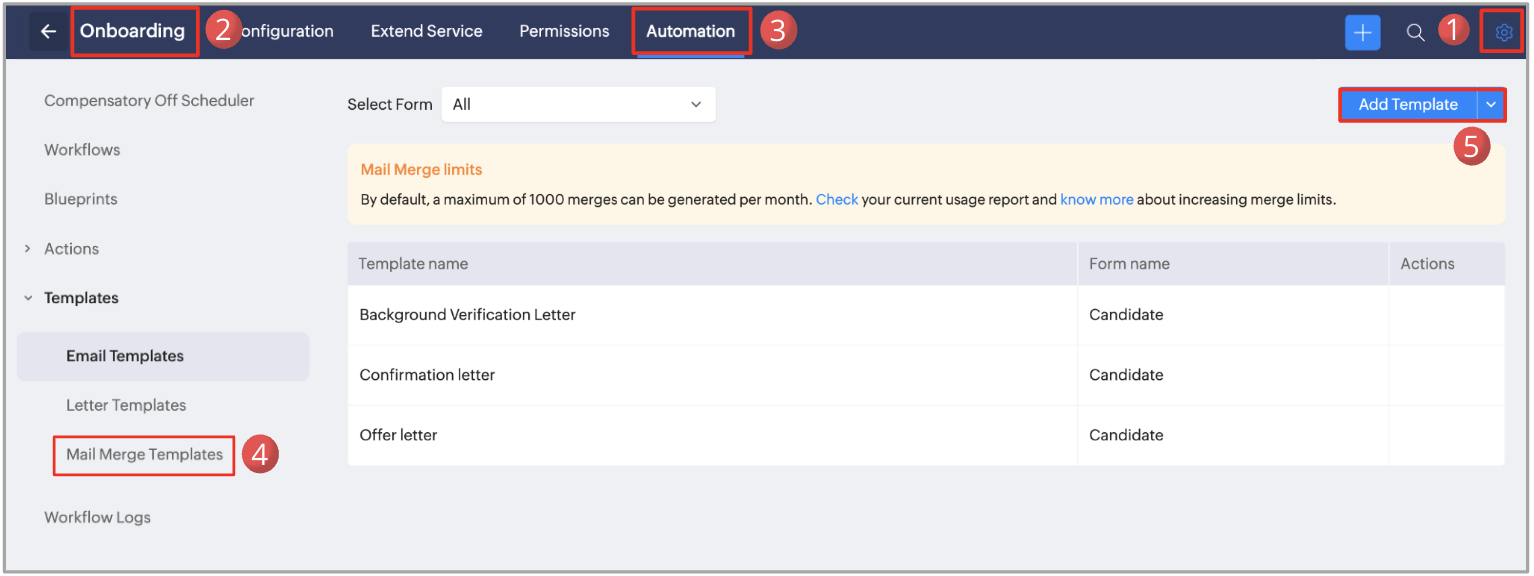Click the Add Template button
Image resolution: width=1534 pixels, height=576 pixels.
pos(1407,104)
